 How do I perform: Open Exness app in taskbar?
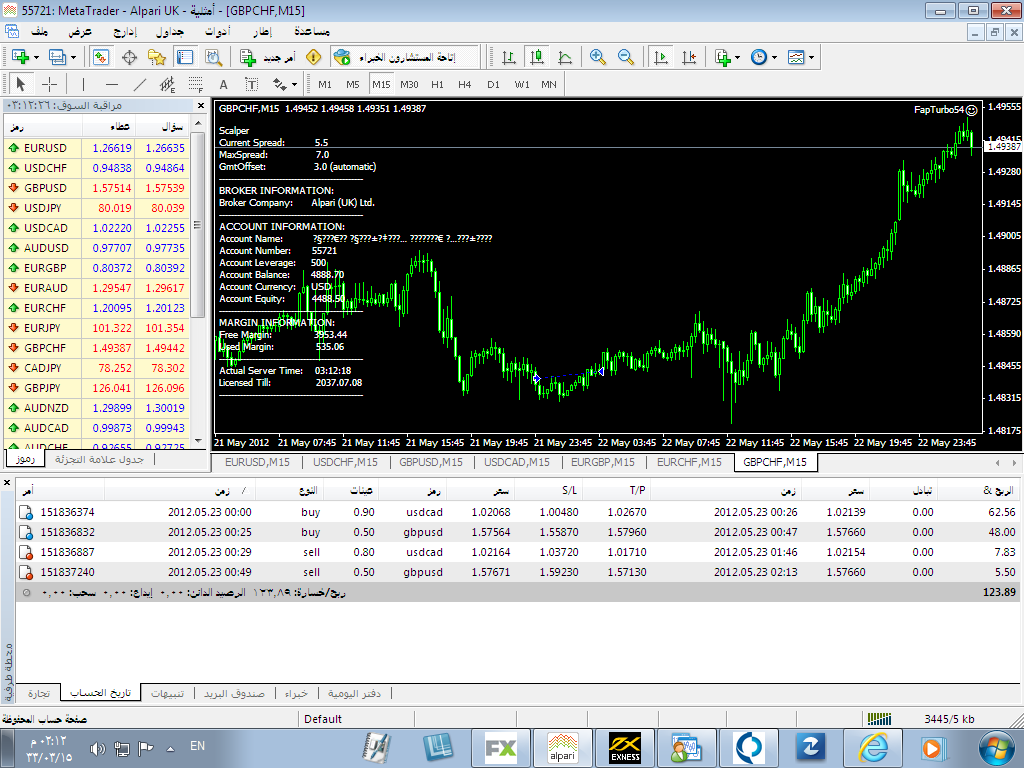point(625,748)
